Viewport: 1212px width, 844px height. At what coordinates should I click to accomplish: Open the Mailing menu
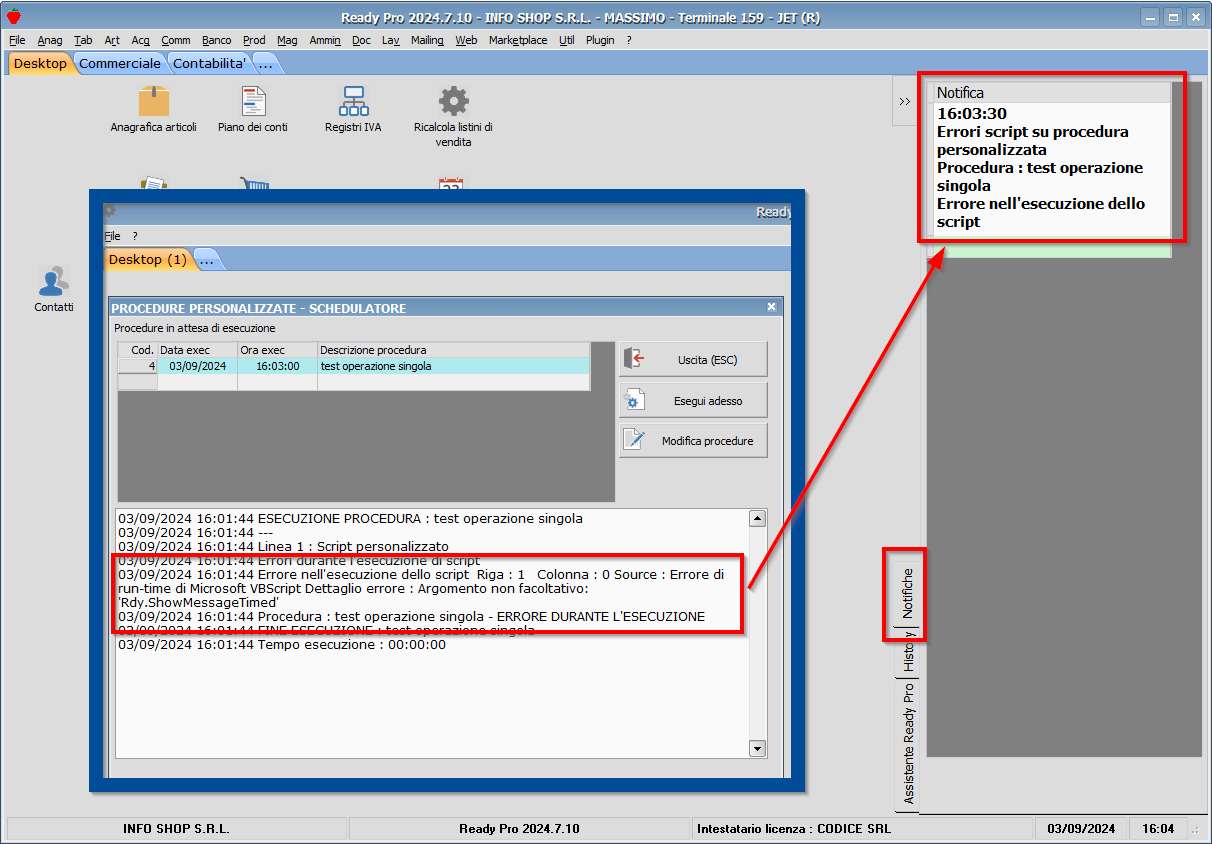(427, 40)
